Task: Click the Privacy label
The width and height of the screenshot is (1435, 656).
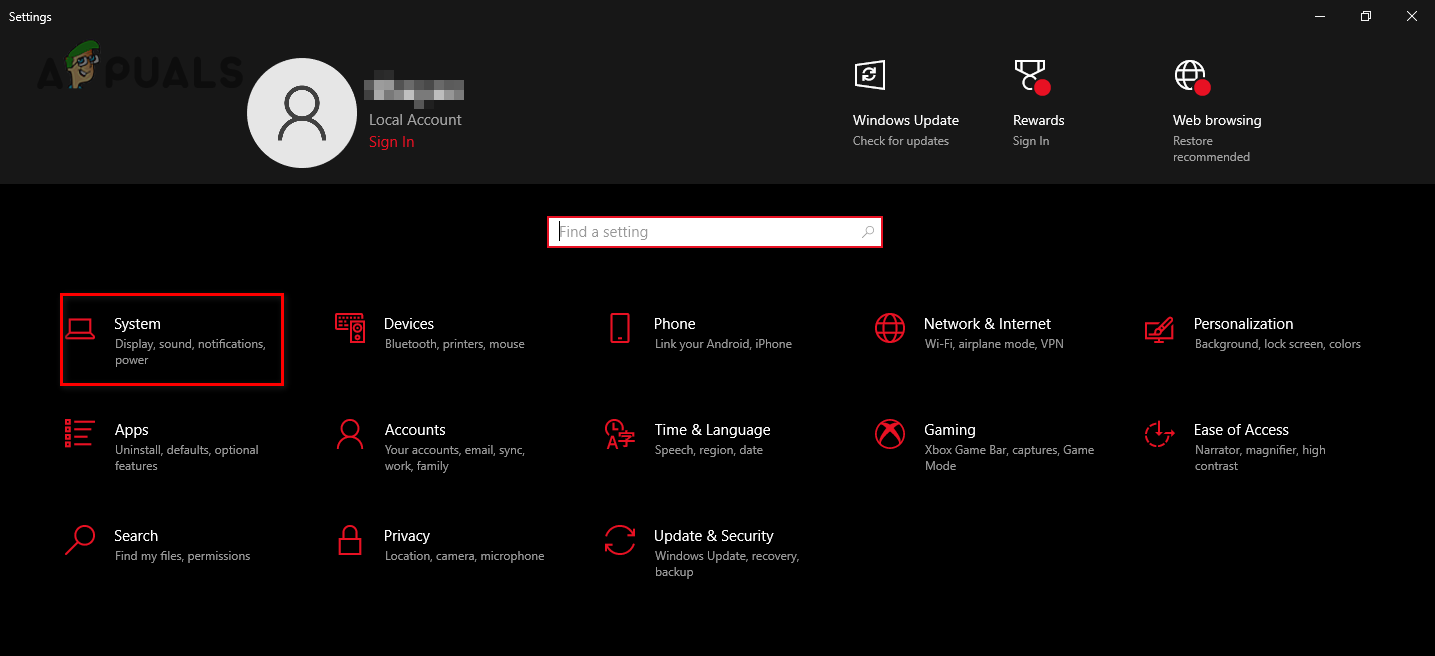Action: 407,536
